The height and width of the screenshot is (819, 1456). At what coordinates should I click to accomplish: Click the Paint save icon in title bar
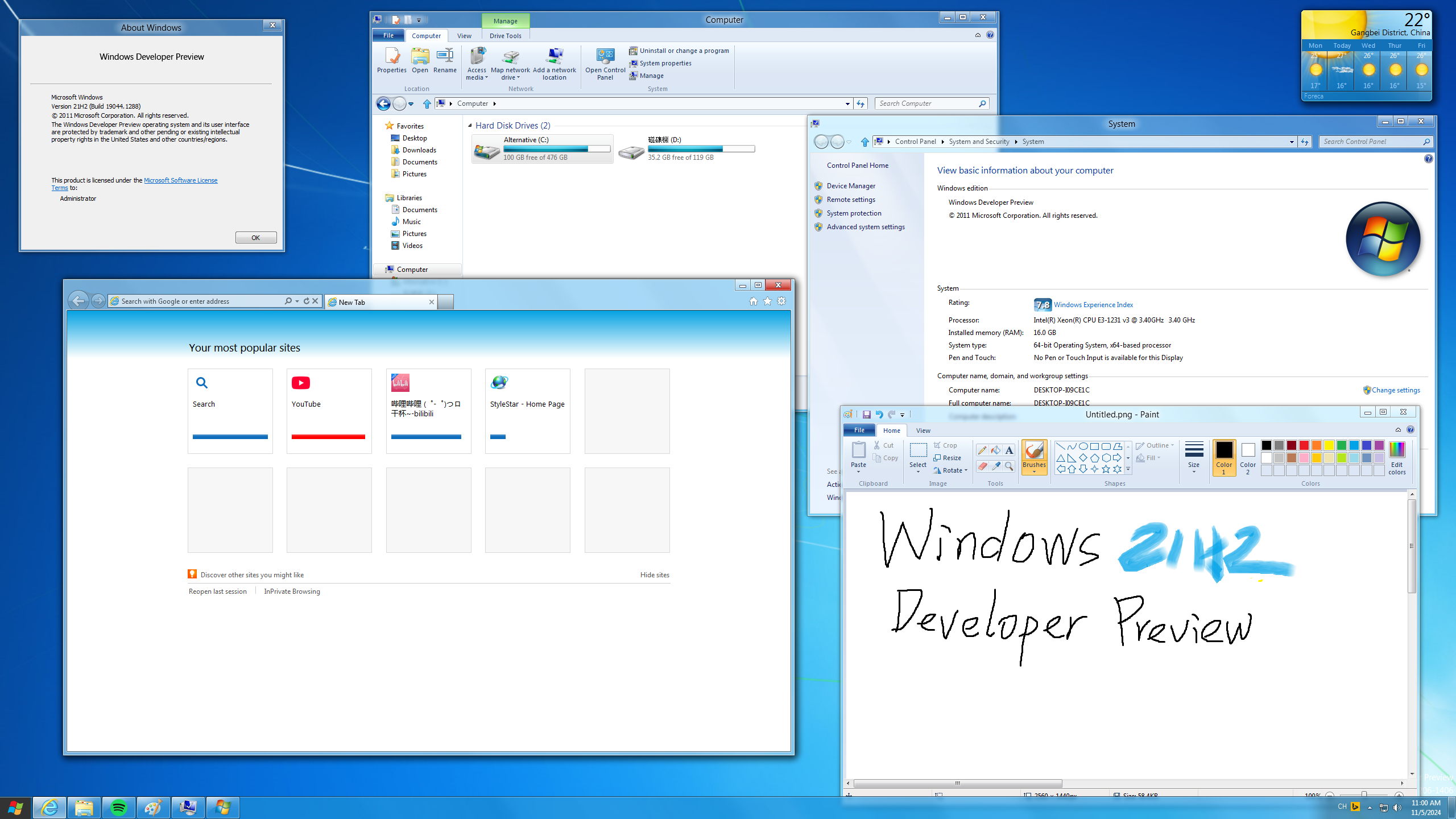tap(867, 415)
